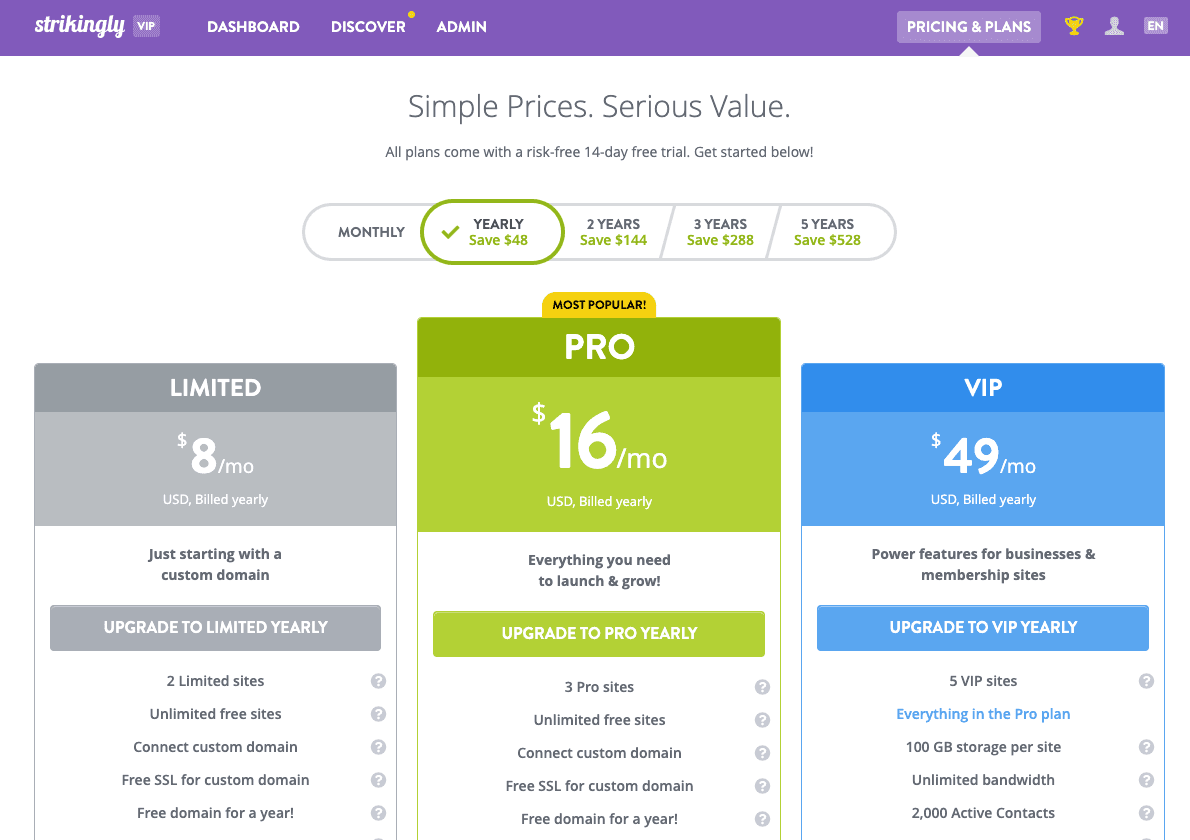
Task: Open the Admin menu item
Action: coord(461,27)
